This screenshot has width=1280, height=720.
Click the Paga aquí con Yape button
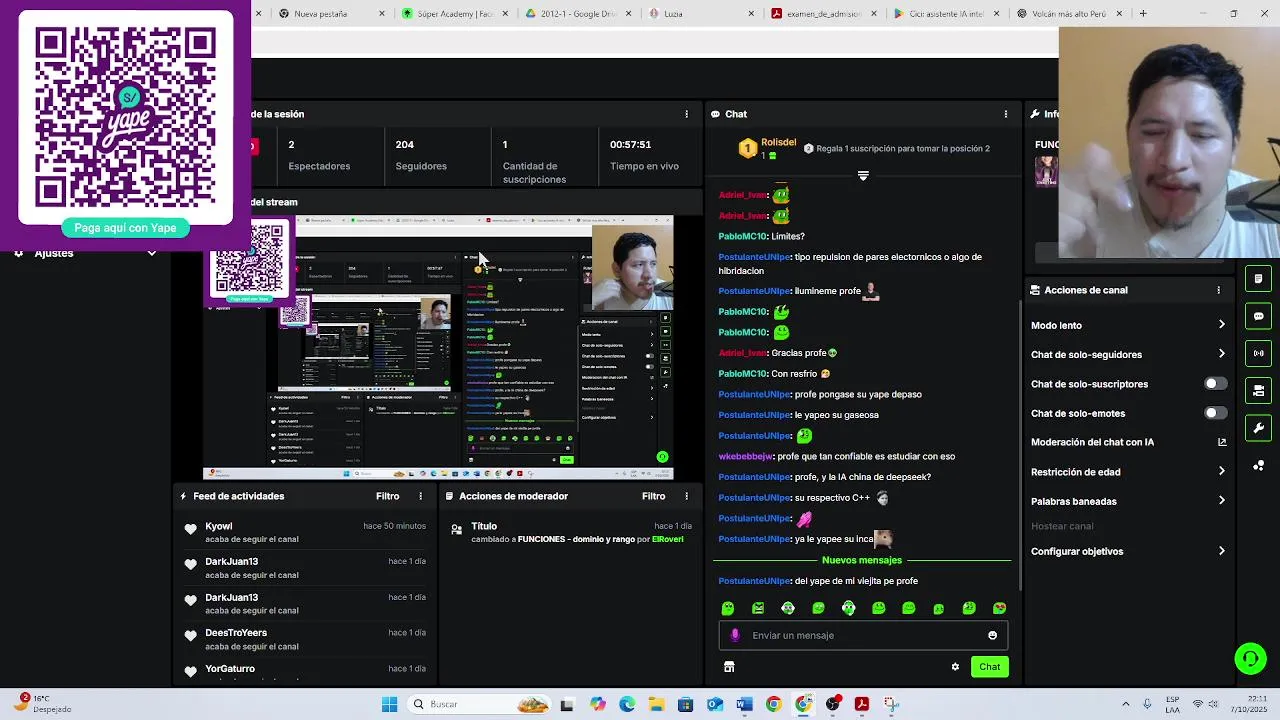(x=125, y=228)
